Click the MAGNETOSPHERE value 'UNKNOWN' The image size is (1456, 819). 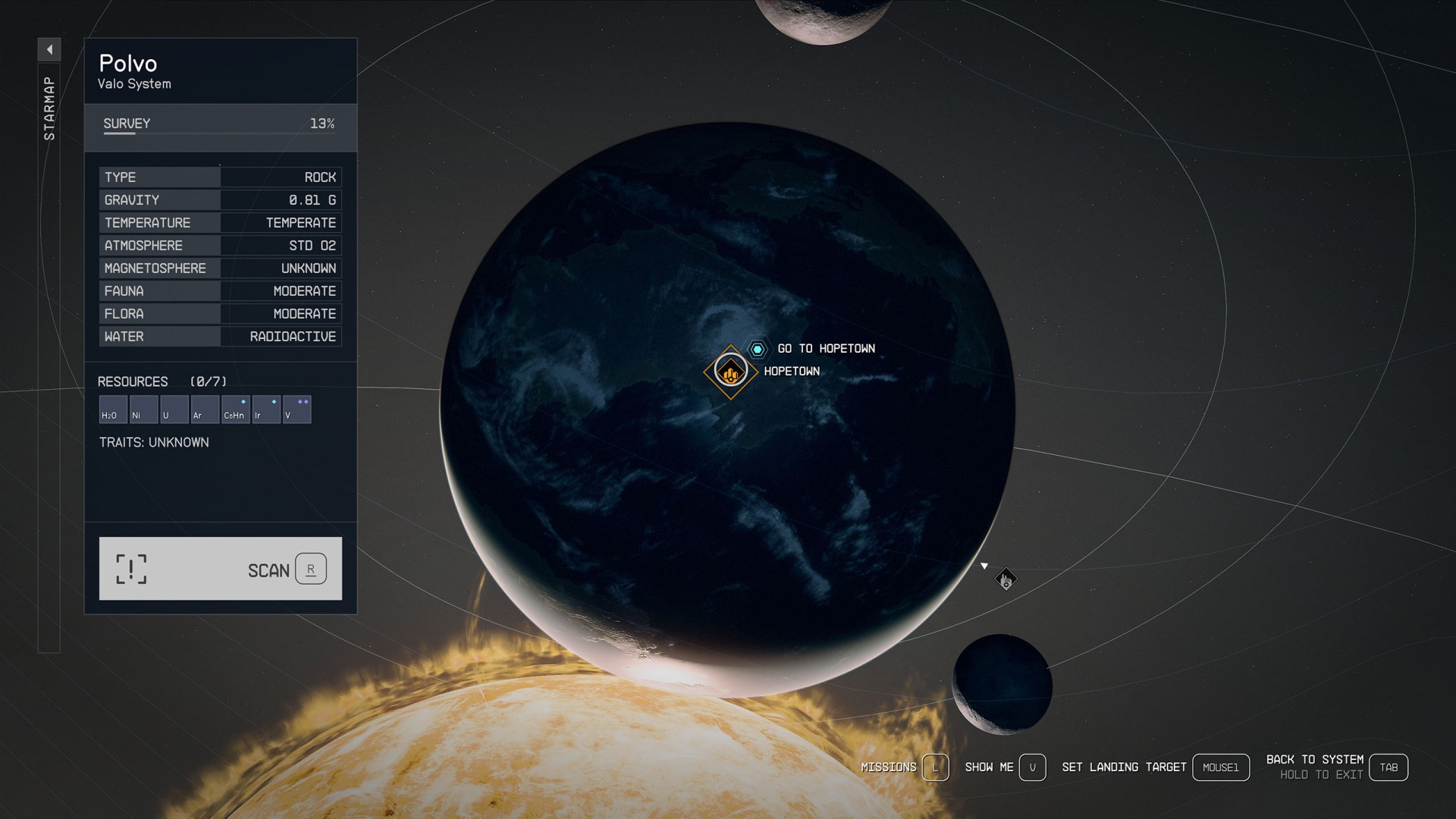click(309, 268)
